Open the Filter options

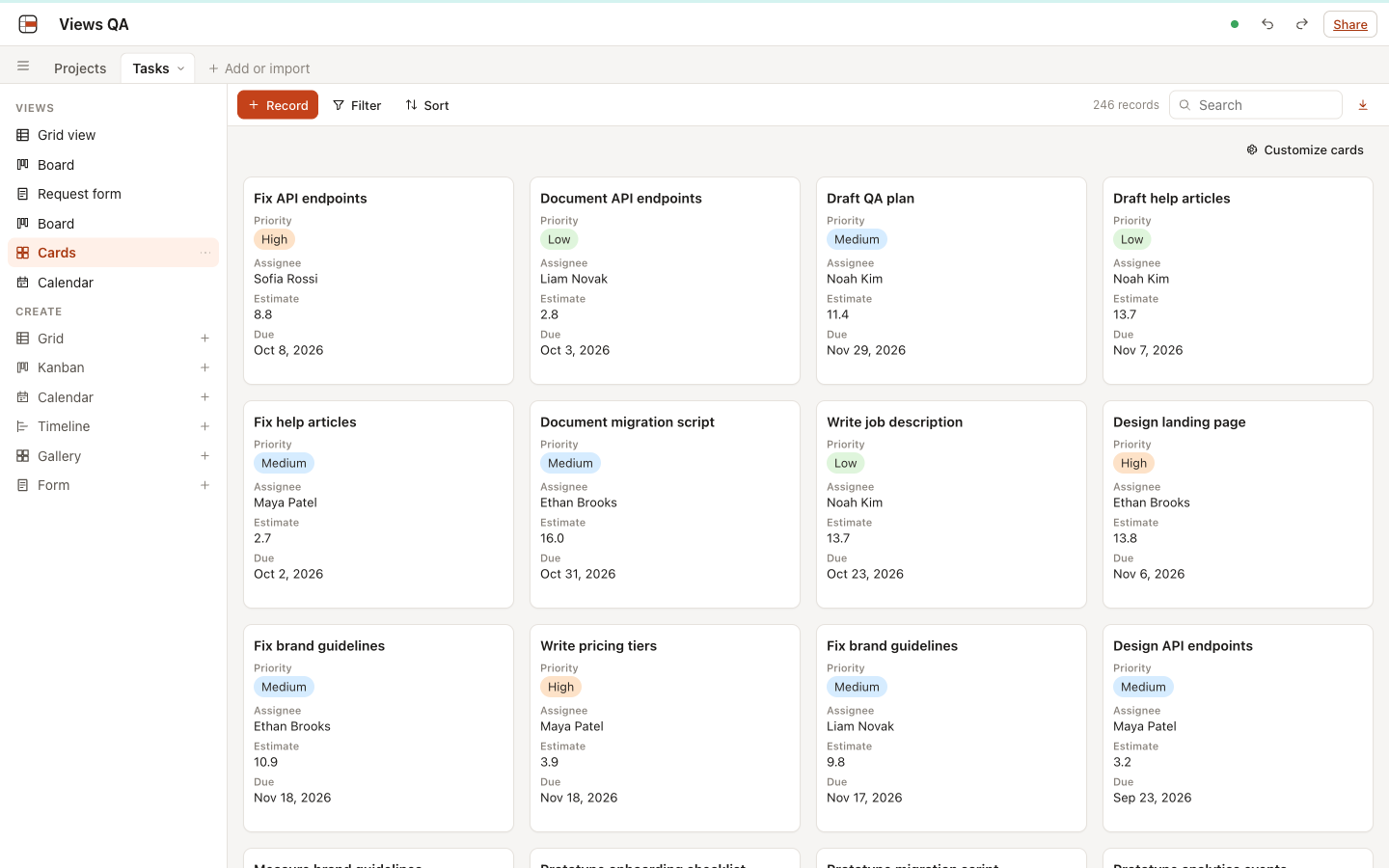tap(357, 105)
